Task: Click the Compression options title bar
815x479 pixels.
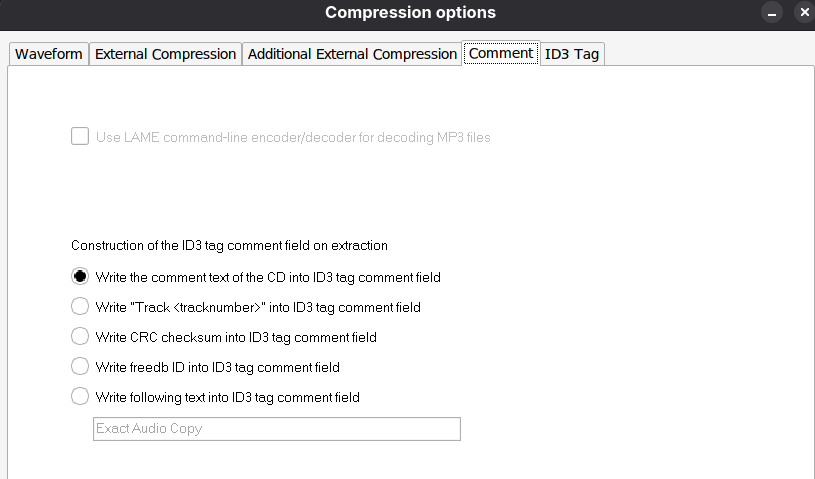Action: coord(410,13)
